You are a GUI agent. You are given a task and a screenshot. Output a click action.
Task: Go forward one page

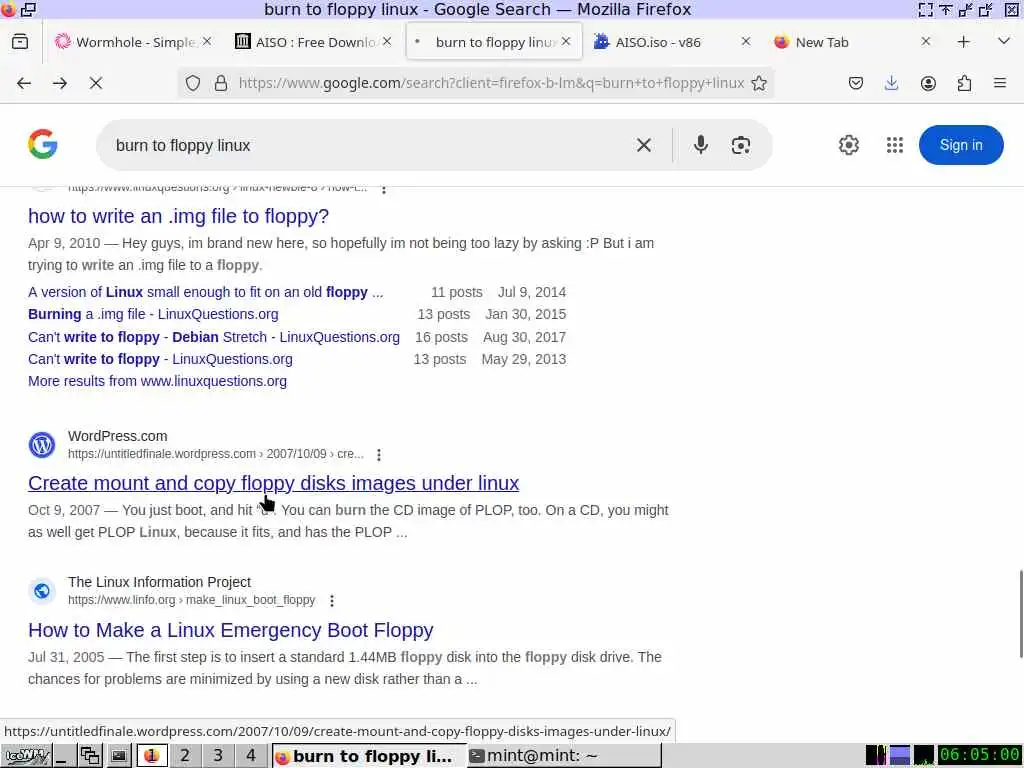pos(60,83)
